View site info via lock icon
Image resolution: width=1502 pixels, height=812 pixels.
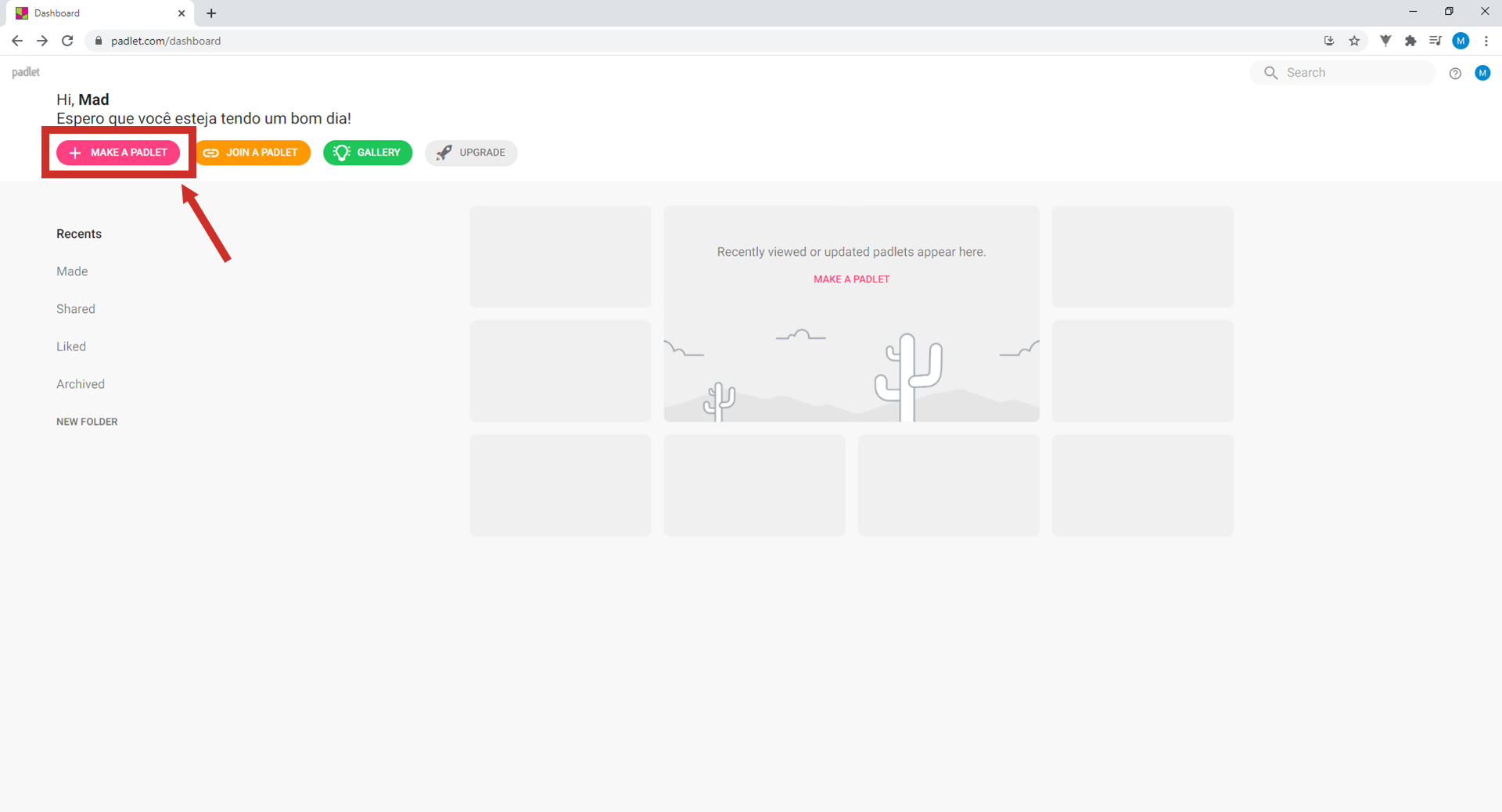99,41
